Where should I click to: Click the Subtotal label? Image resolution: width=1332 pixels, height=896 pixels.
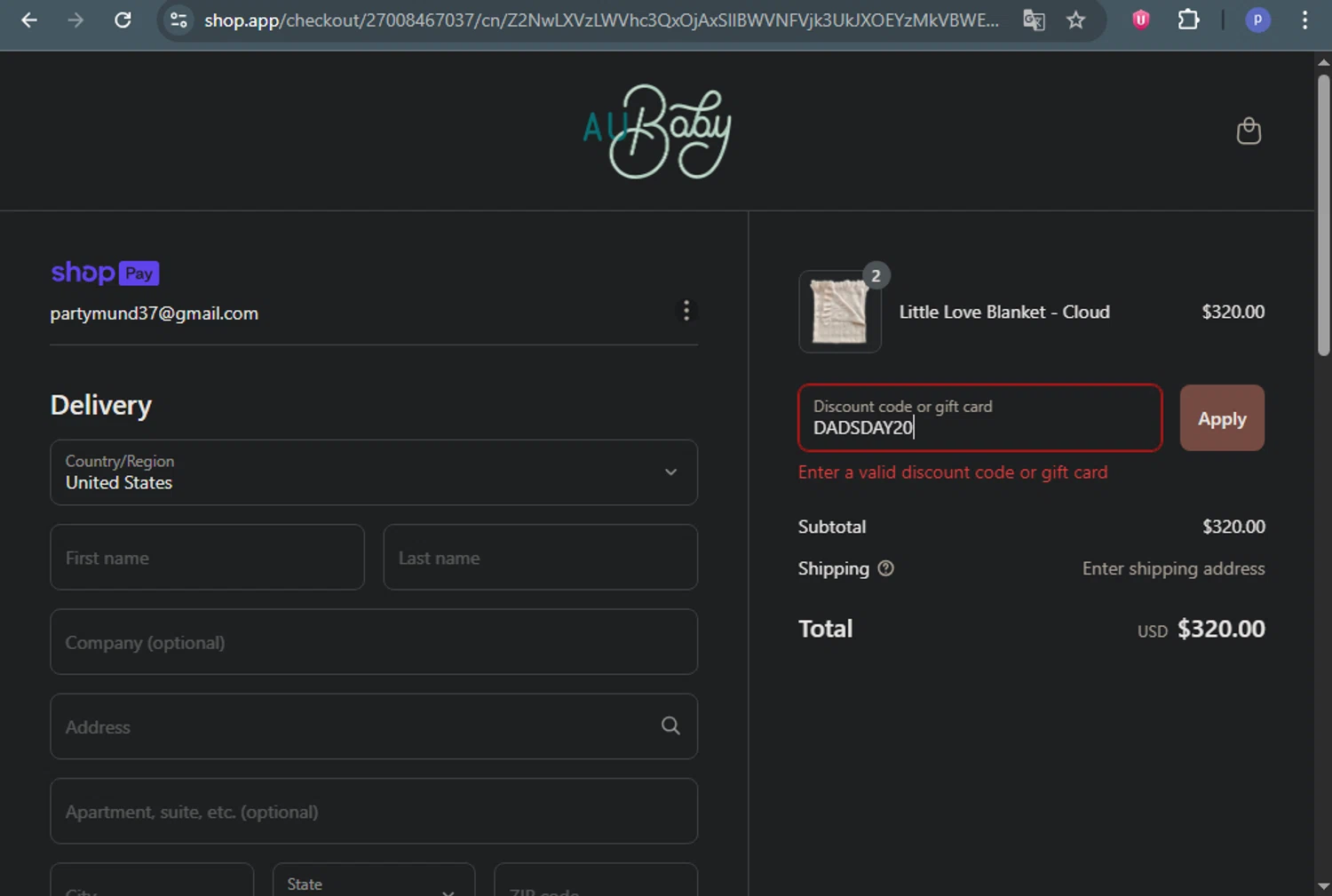832,527
